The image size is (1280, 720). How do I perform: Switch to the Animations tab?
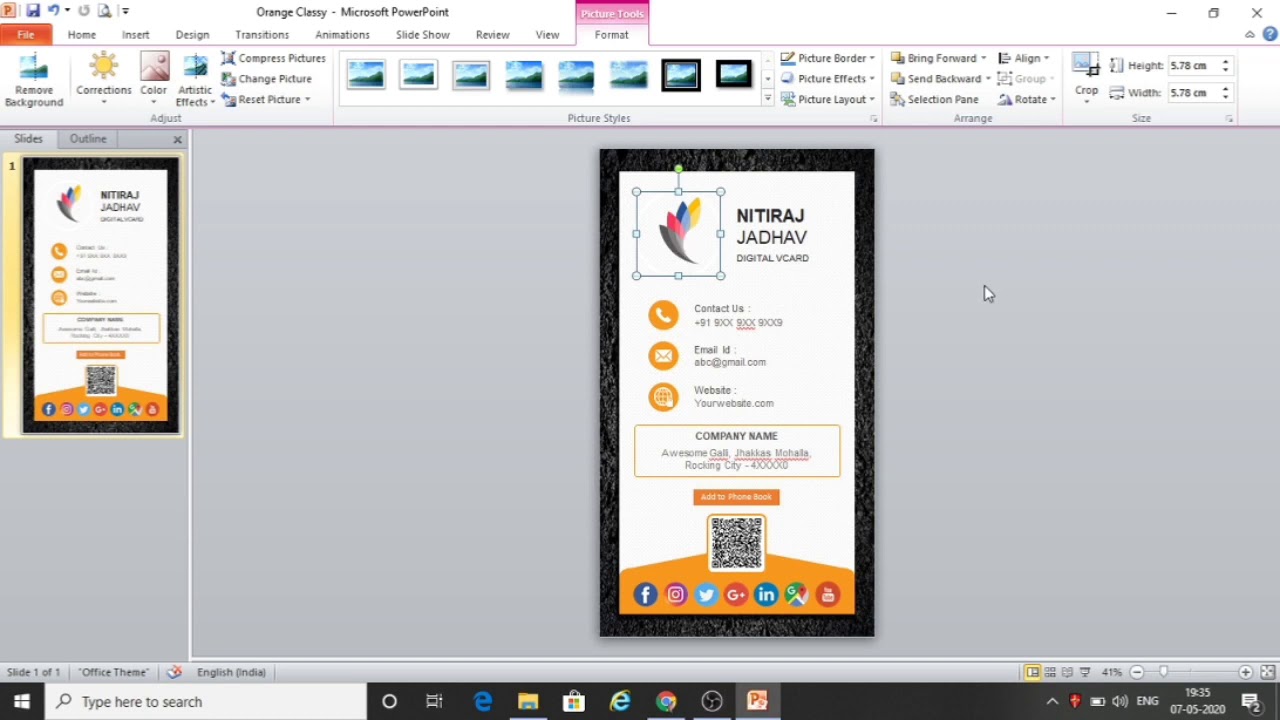342,34
